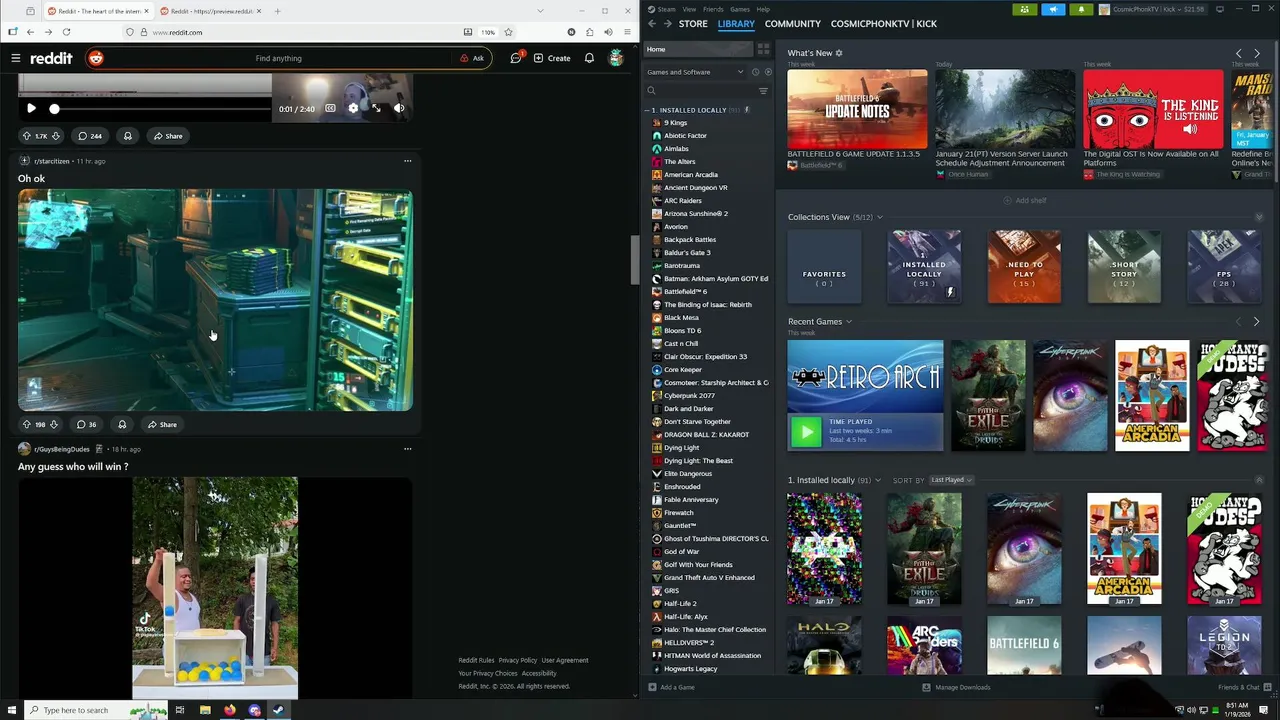Click the Ask button in search bar
The width and height of the screenshot is (1280, 720).
coord(472,58)
